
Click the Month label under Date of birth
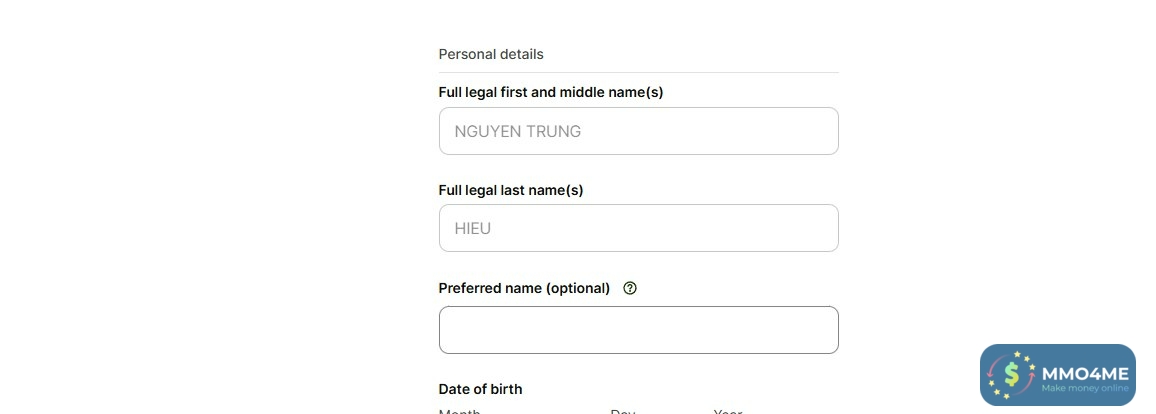[x=460, y=411]
